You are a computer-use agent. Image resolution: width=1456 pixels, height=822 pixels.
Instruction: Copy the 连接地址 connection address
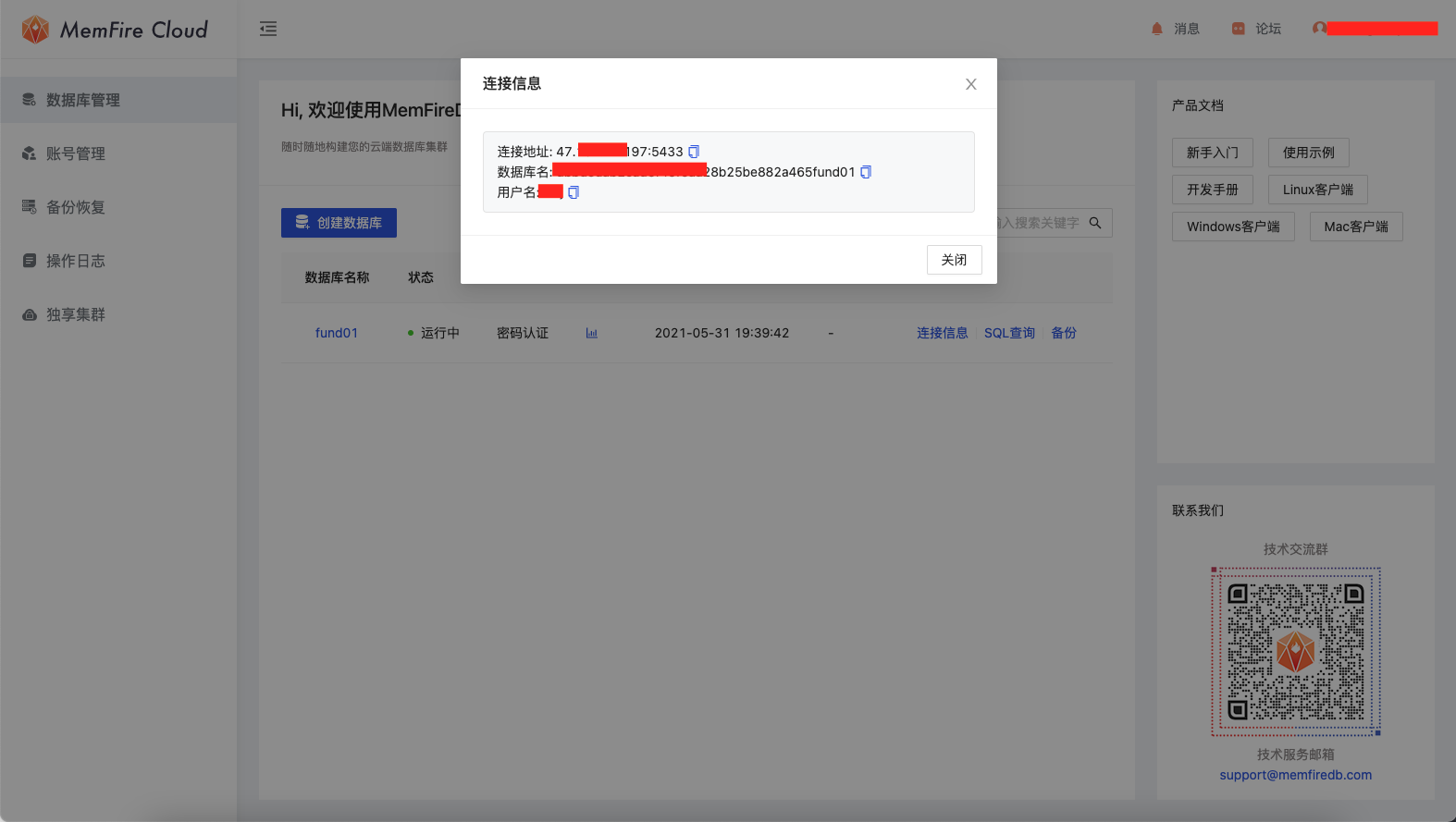pos(694,152)
